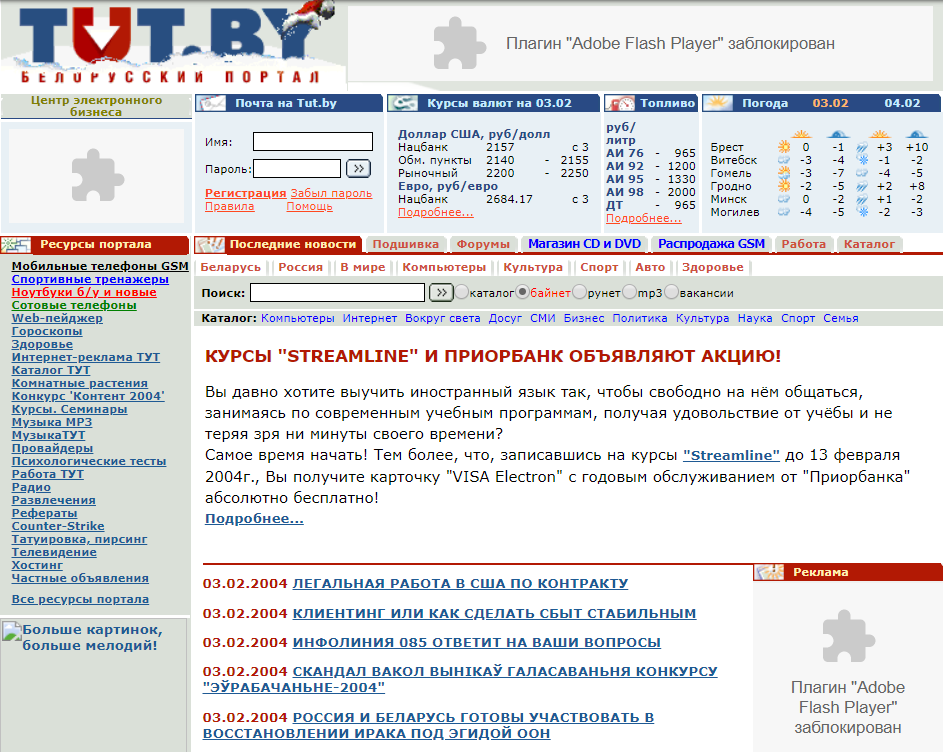Open the Эўрабачаньне-2004 scandal headline
This screenshot has width=943, height=752.
[460, 679]
